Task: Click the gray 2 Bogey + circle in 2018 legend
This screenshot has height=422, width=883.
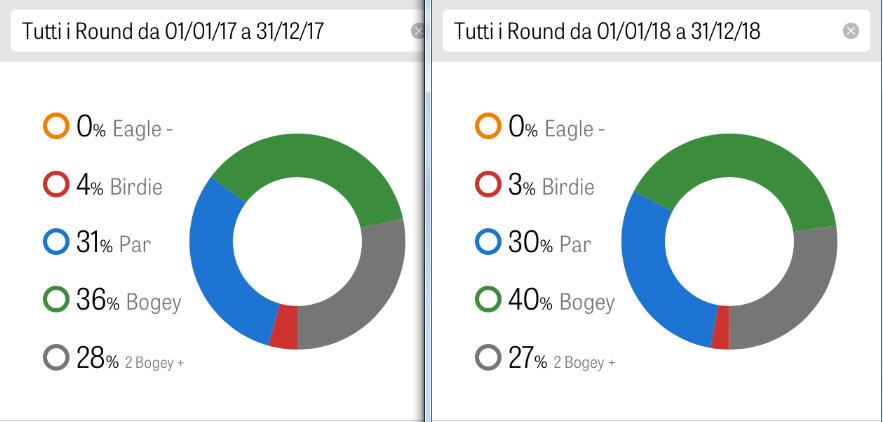Action: tap(488, 357)
